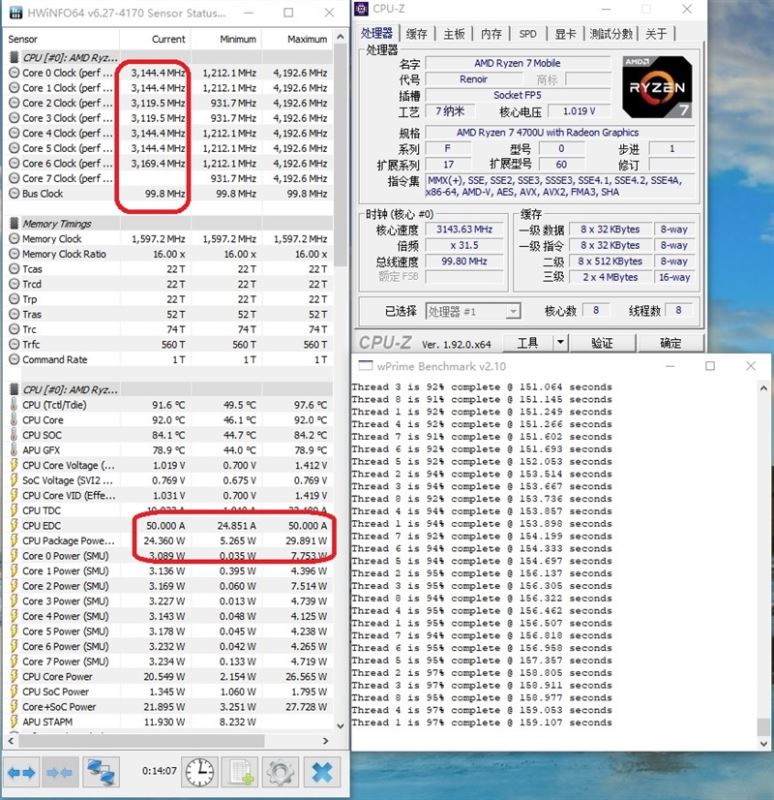Click the Memory Timings chip icon
Screen dimensions: 774x800
[x=14, y=223]
